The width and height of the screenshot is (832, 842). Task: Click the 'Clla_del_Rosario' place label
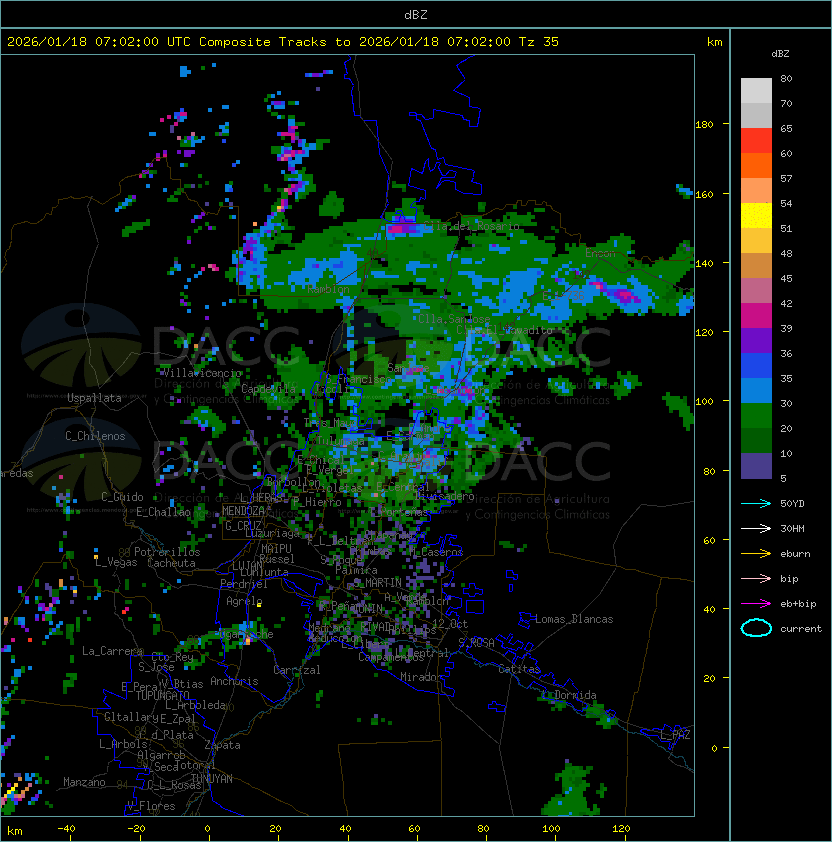coord(471,226)
